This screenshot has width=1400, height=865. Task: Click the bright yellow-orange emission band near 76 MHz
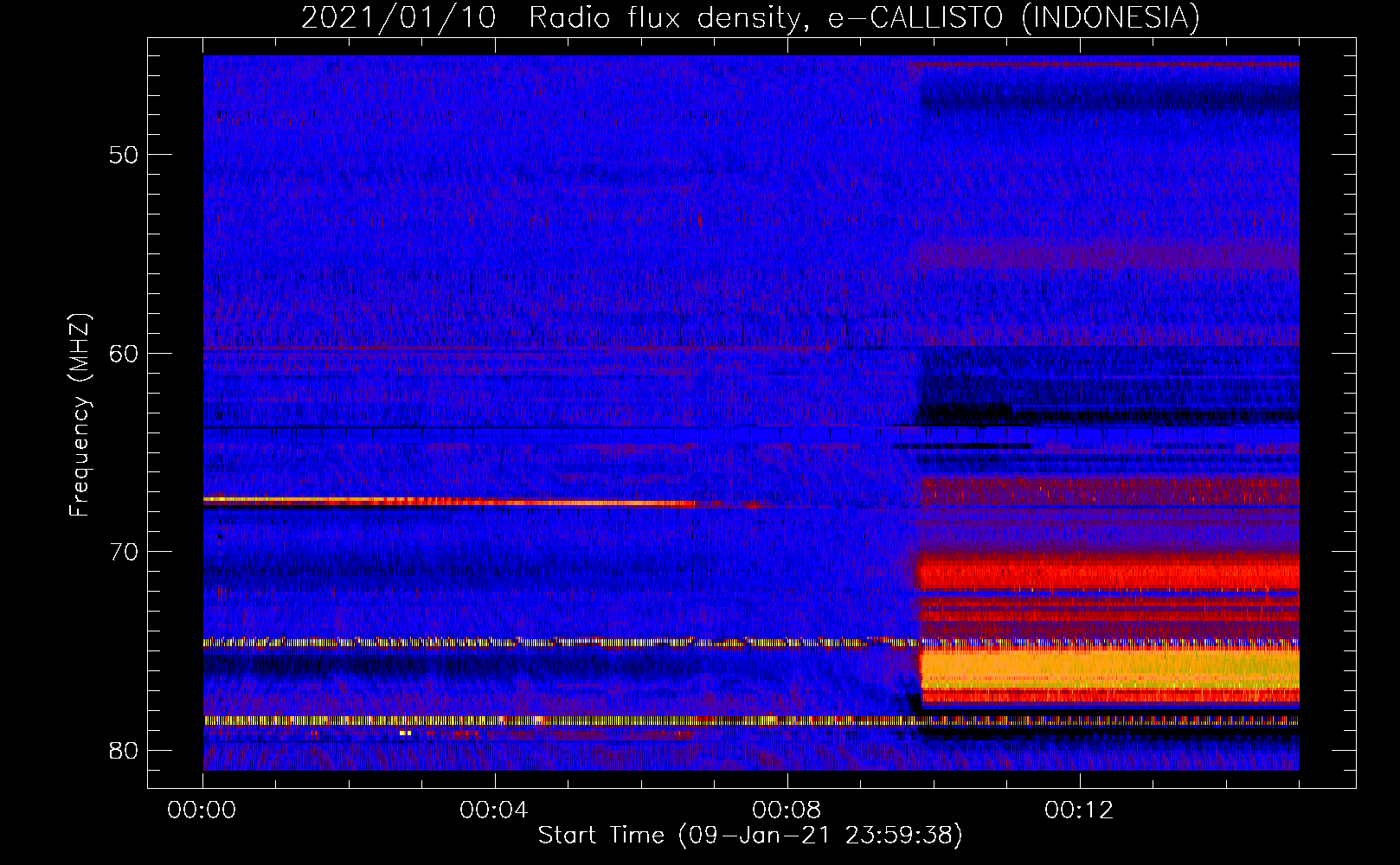tap(1109, 669)
